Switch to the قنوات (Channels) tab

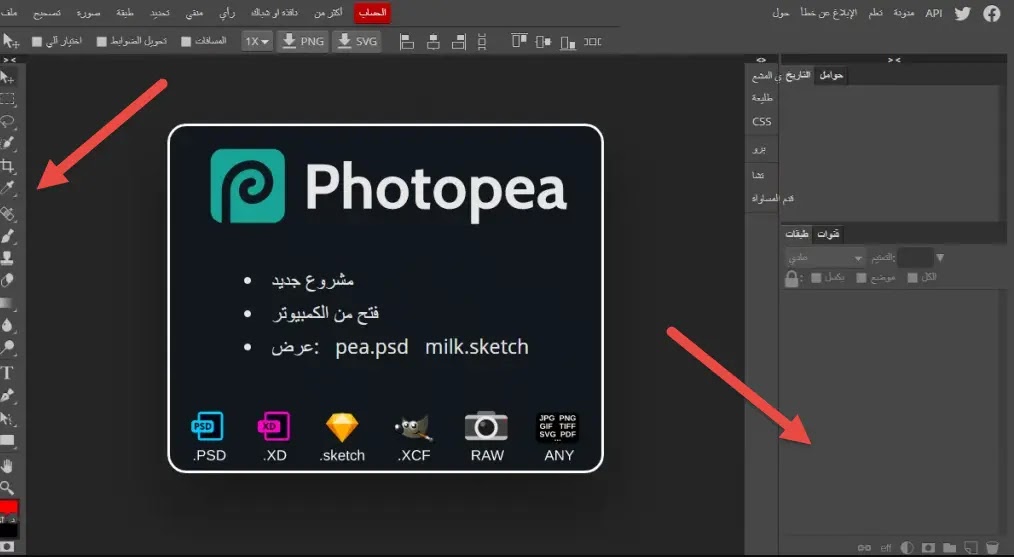pos(828,234)
